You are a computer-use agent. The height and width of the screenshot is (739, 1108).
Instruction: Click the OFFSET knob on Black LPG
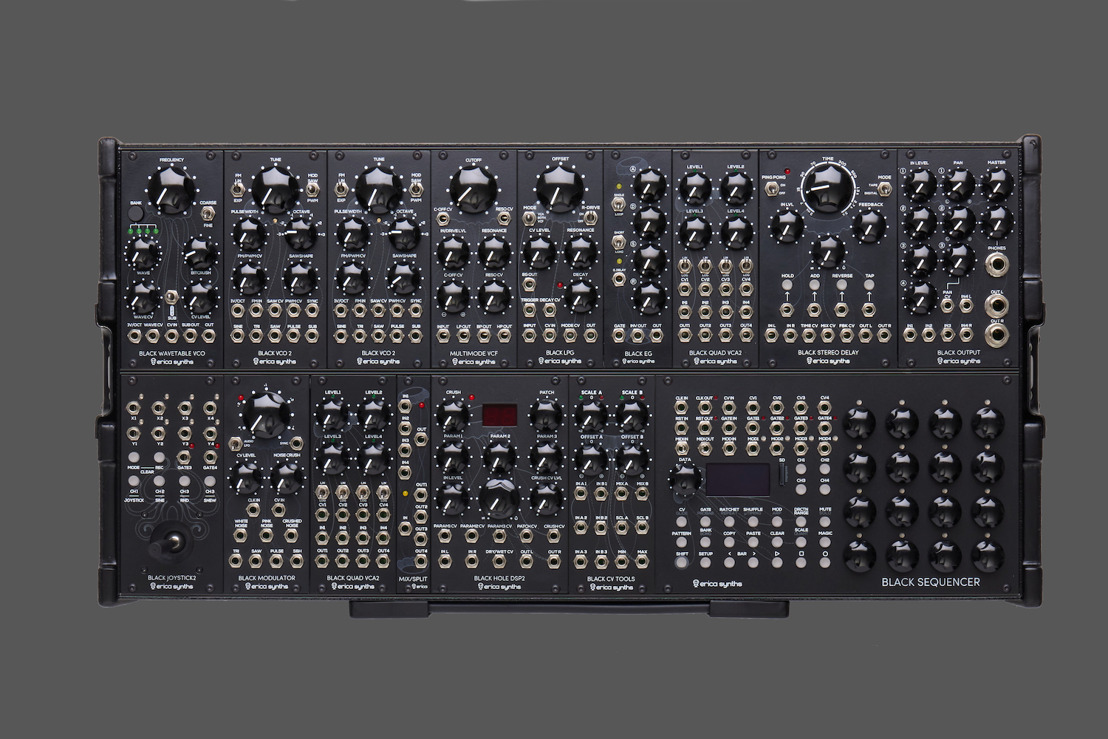560,188
